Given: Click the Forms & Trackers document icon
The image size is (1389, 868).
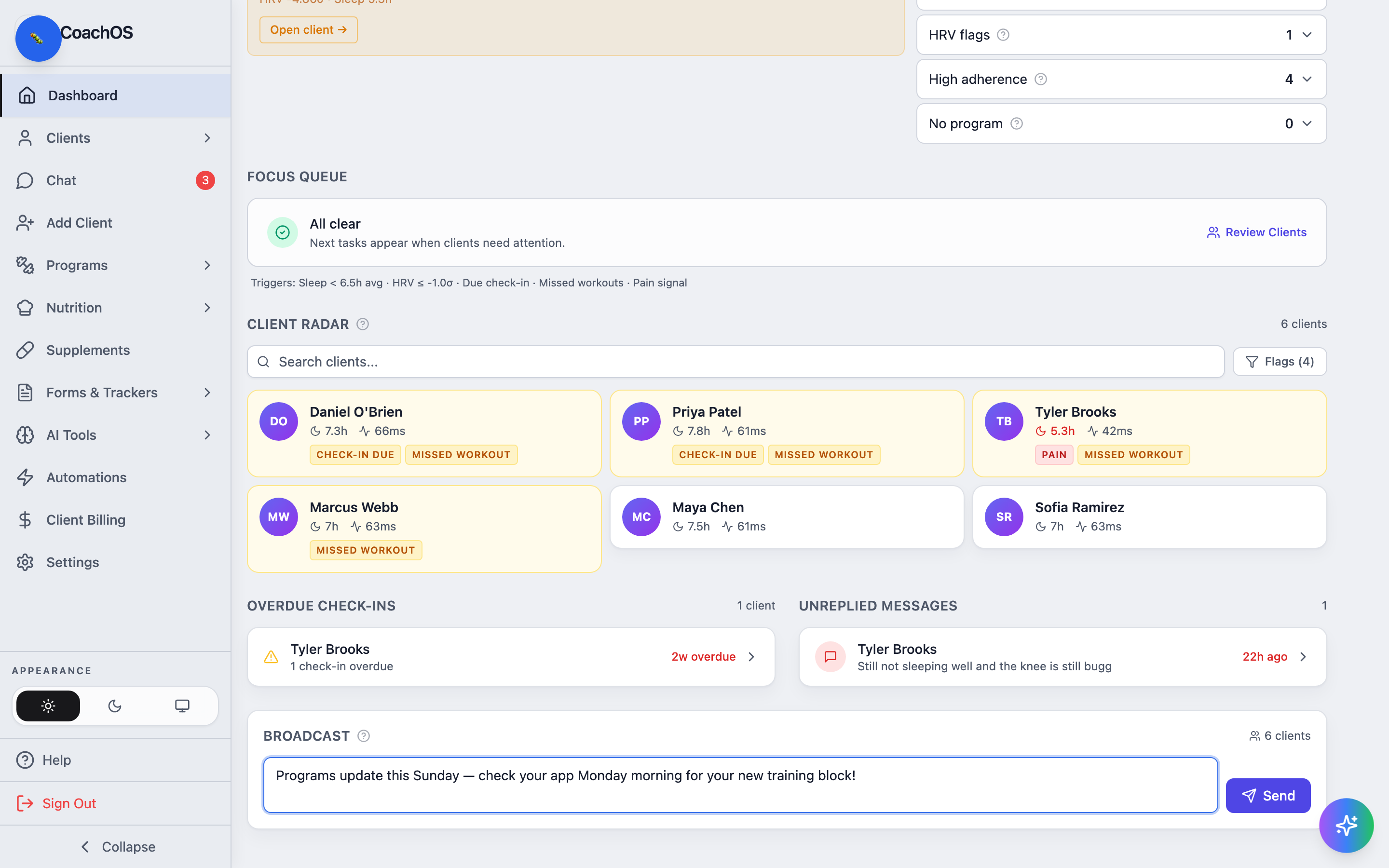Looking at the screenshot, I should click(x=25, y=393).
